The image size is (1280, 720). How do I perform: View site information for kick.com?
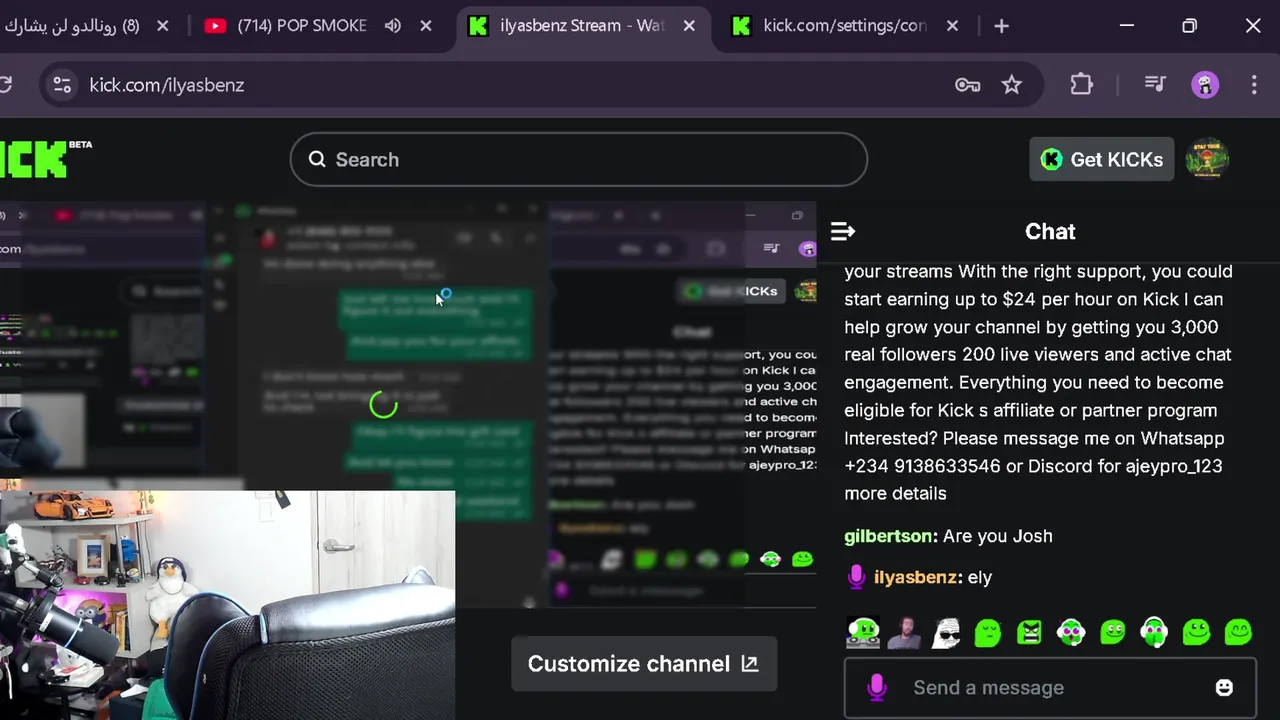62,85
